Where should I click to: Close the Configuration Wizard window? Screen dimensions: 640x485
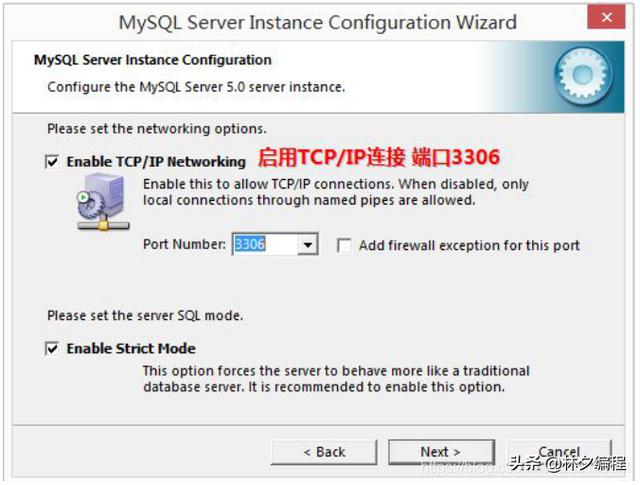[607, 17]
